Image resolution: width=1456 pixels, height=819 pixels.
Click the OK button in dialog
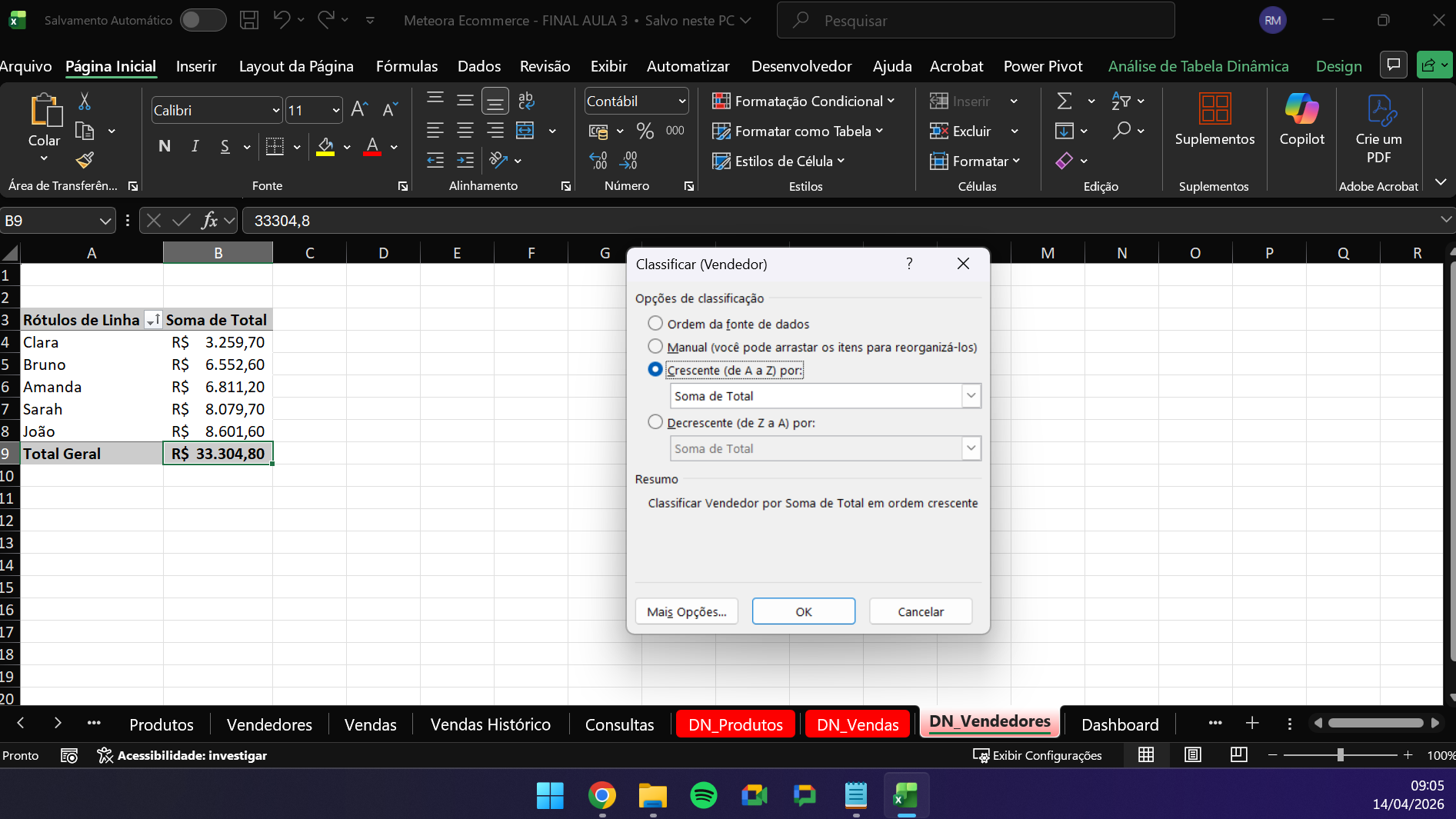click(x=803, y=611)
